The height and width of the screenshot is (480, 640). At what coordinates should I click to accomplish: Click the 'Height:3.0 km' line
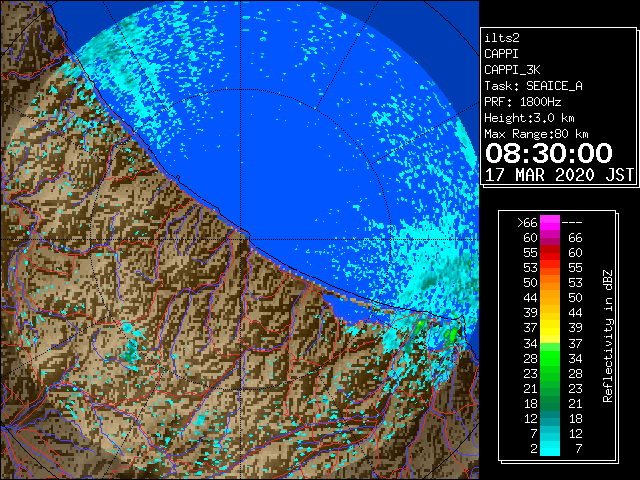tap(529, 118)
